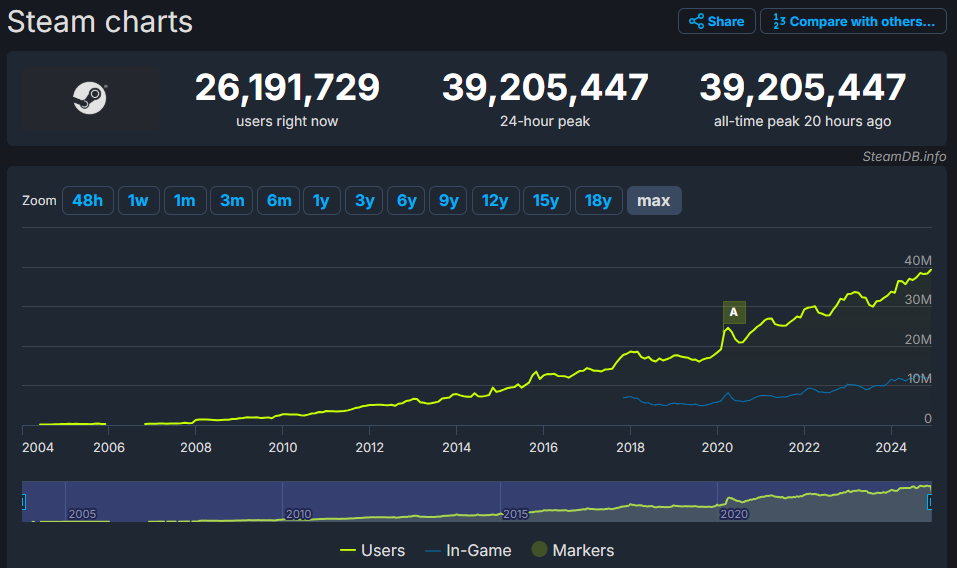The image size is (957, 568).
Task: Set chart zoom to 6y
Action: pos(406,201)
